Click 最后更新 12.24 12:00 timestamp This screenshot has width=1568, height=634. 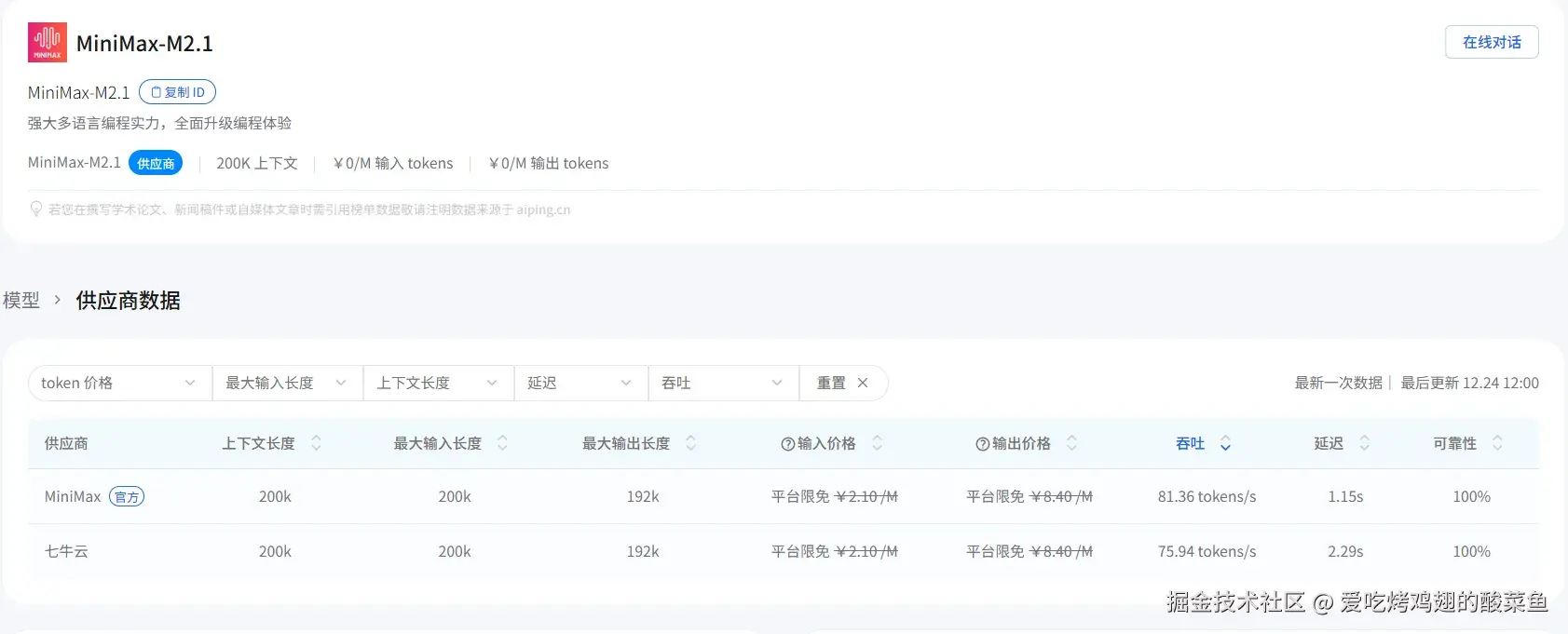point(1469,383)
